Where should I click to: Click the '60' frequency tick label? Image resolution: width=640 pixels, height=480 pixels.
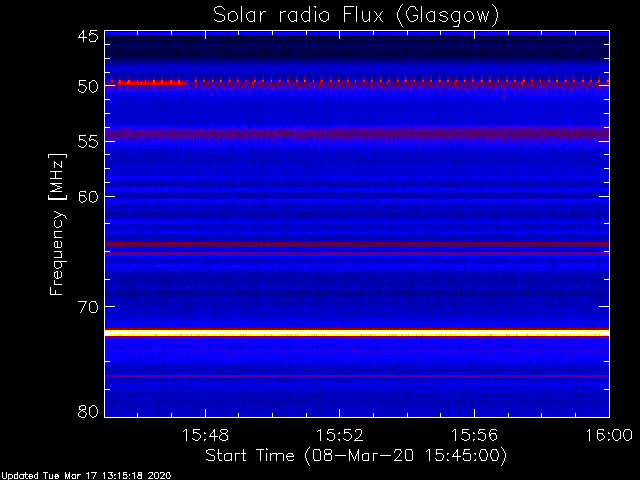88,197
